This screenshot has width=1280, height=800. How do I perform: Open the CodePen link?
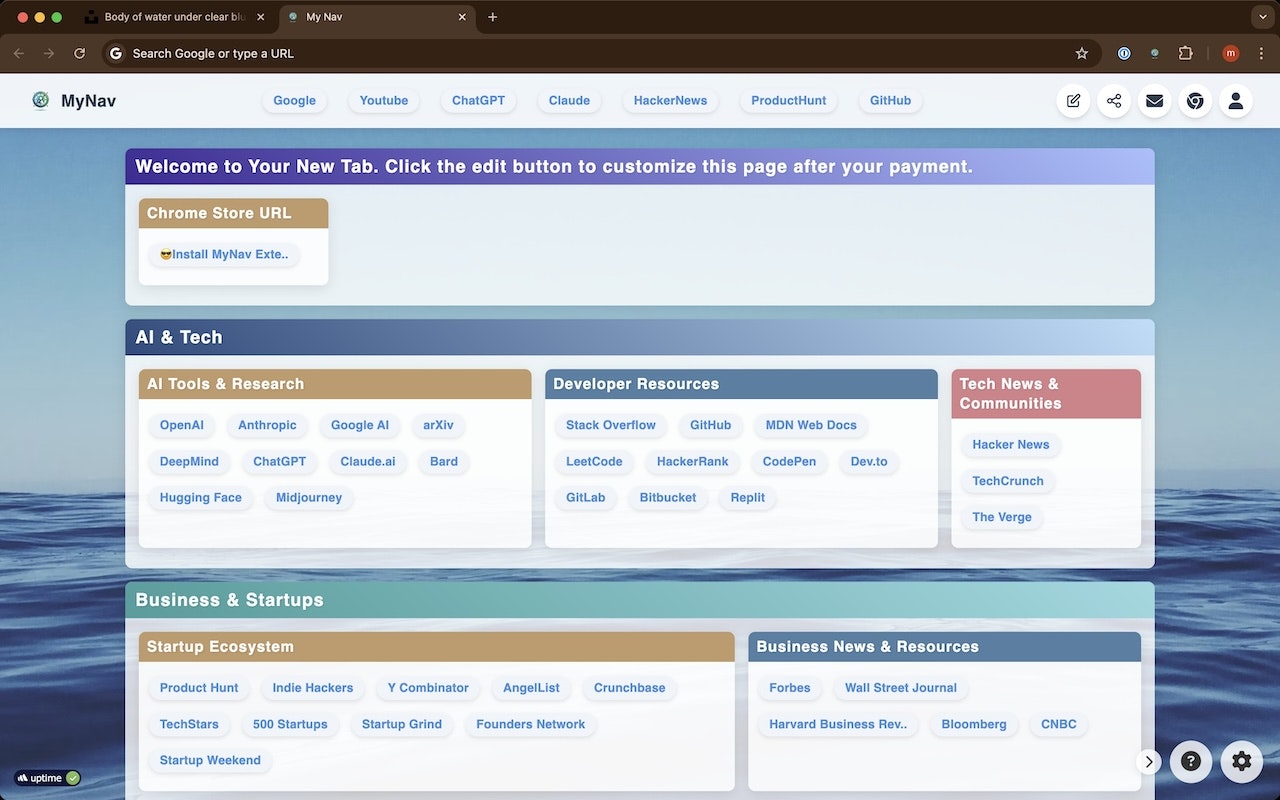click(x=789, y=462)
